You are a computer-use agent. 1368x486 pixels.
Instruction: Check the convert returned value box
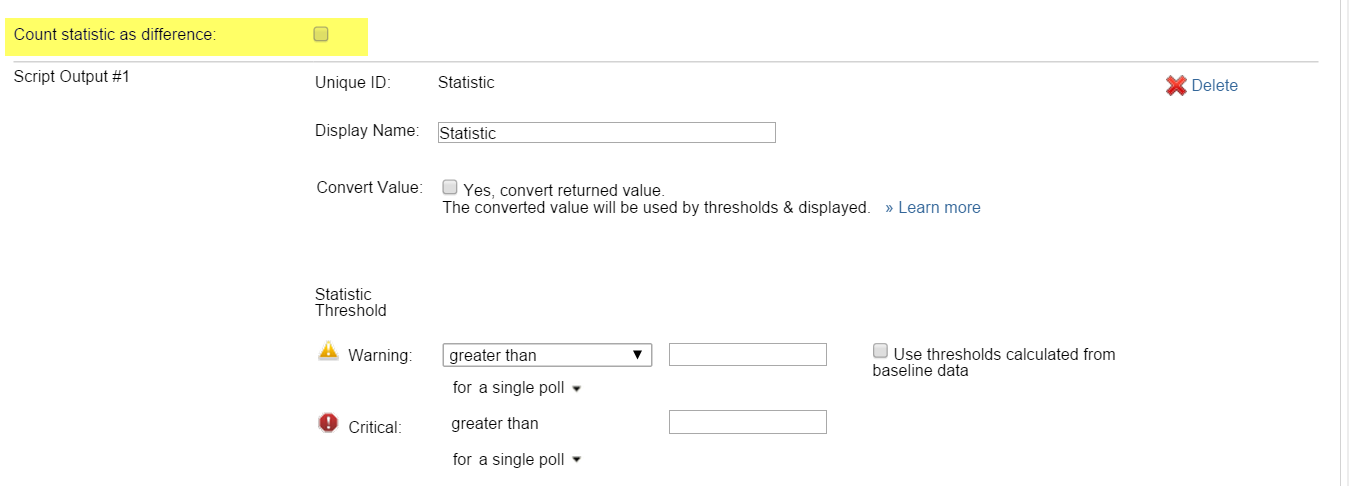450,187
